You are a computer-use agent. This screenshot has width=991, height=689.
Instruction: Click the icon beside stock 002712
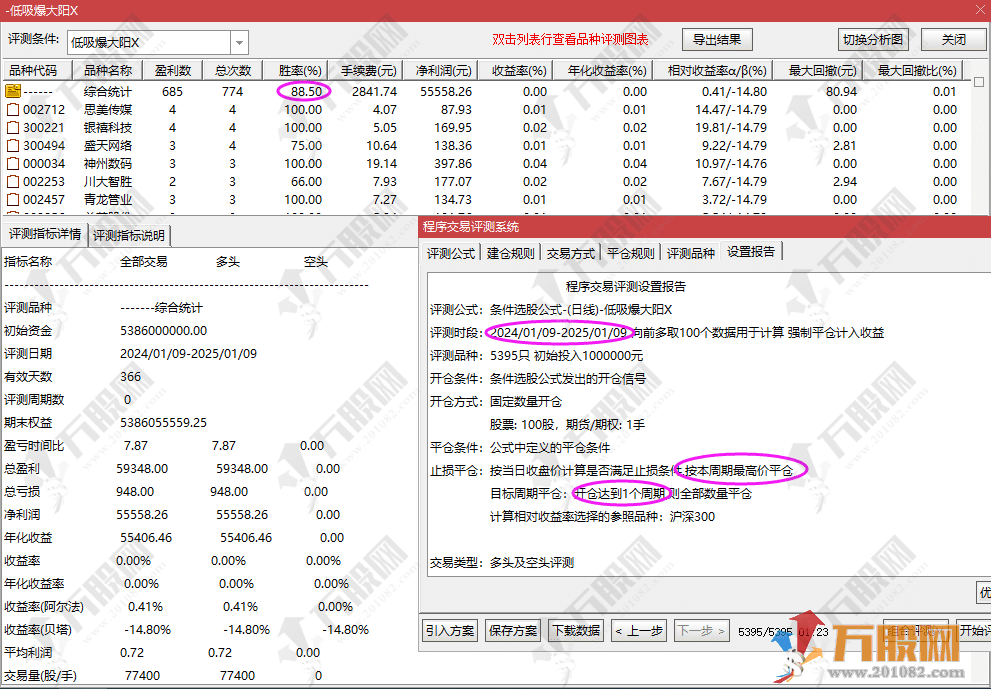pos(13,109)
